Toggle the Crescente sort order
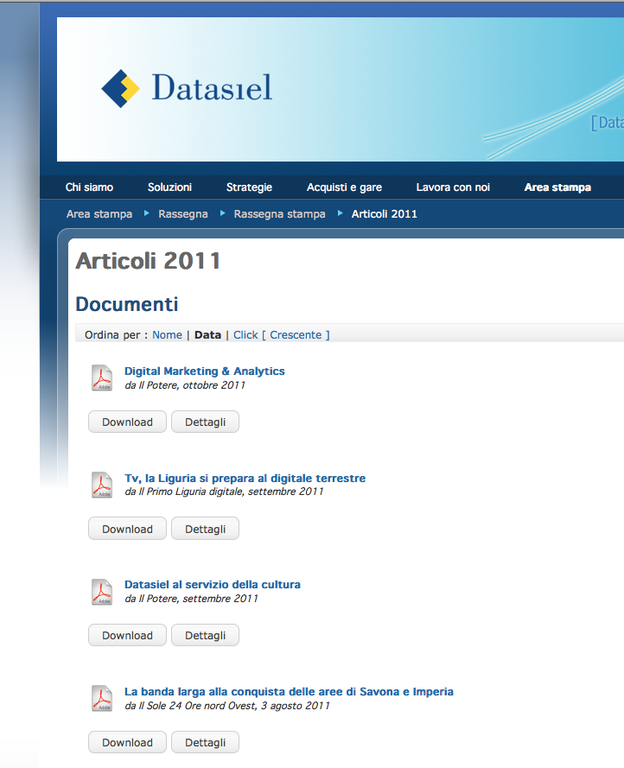 (x=296, y=335)
